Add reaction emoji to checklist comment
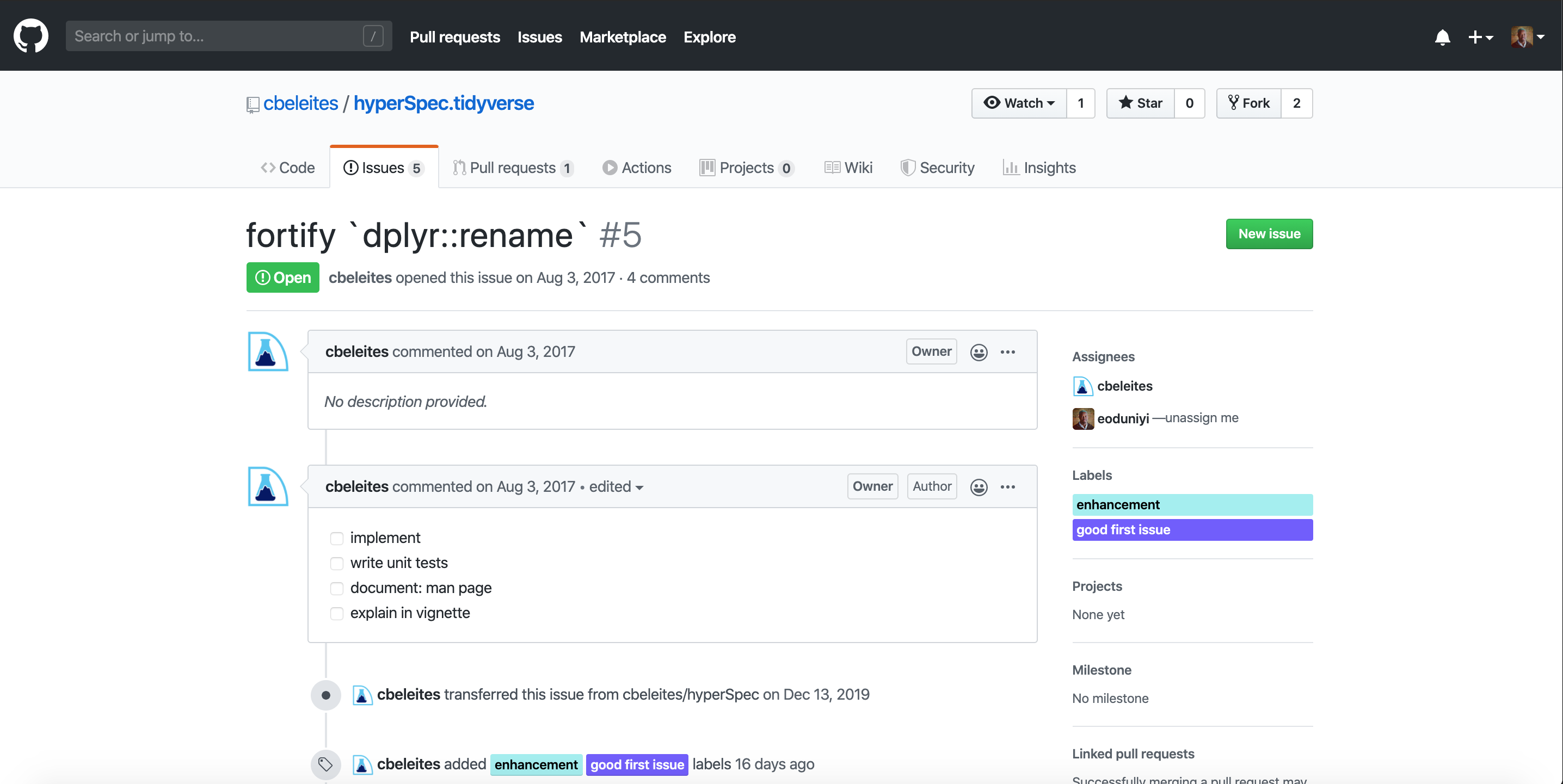 pyautogui.click(x=978, y=486)
